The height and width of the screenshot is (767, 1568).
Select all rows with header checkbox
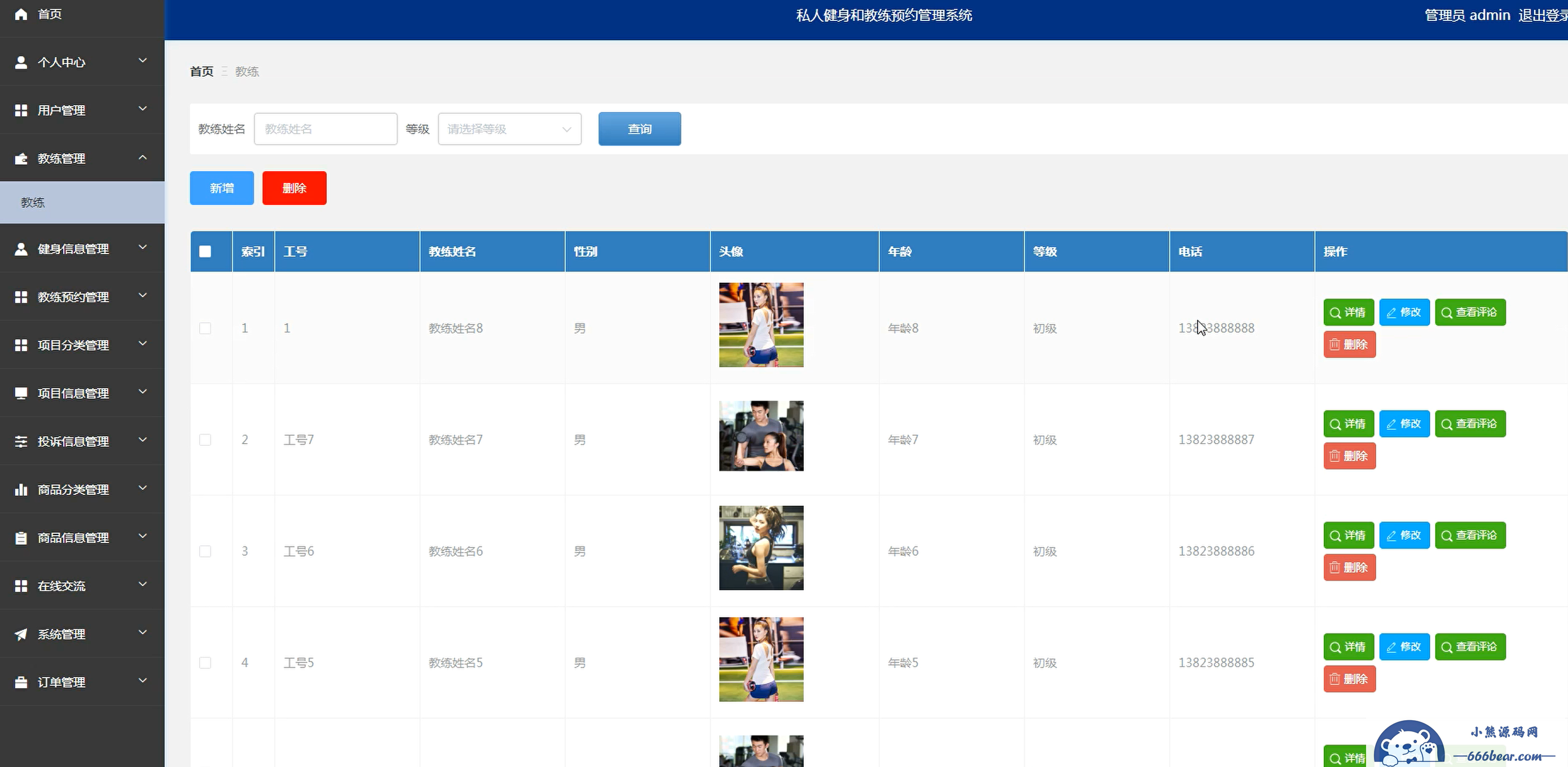tap(205, 251)
